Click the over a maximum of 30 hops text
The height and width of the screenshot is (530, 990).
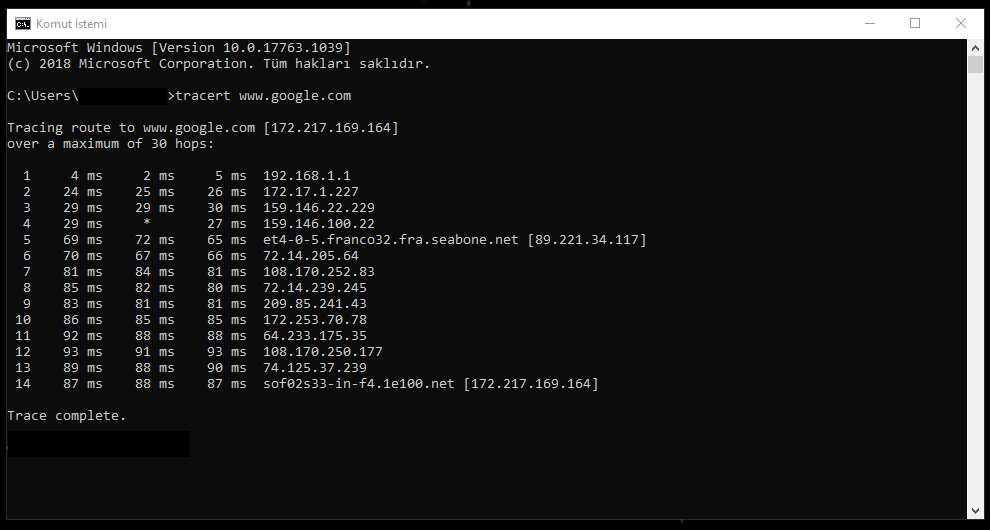tap(110, 144)
